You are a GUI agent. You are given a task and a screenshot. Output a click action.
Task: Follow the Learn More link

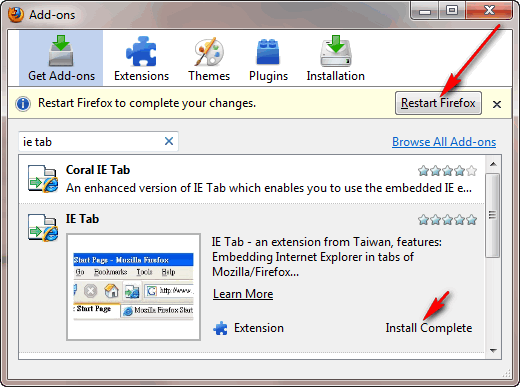243,294
